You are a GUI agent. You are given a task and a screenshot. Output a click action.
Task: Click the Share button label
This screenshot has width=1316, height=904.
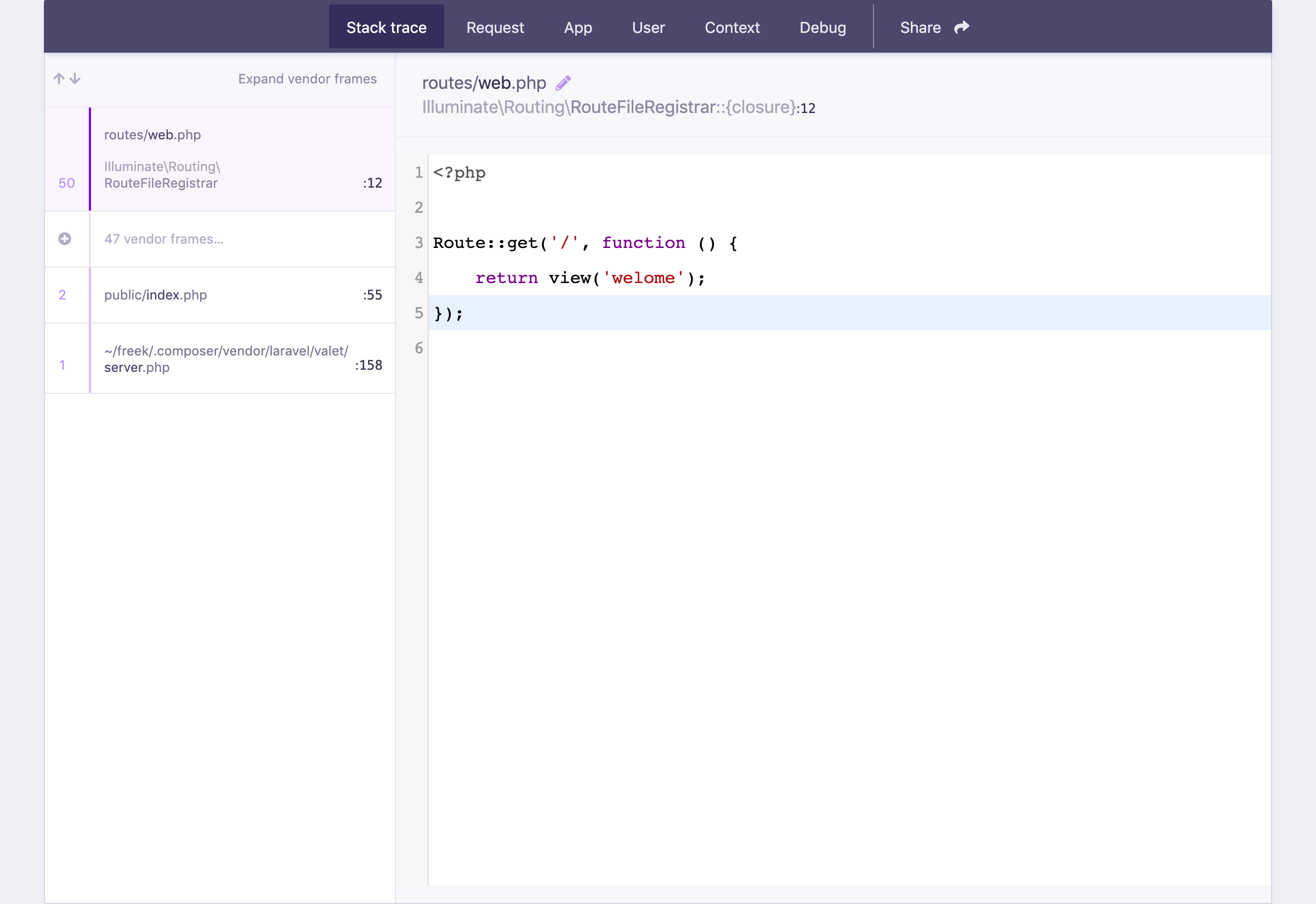tap(920, 27)
